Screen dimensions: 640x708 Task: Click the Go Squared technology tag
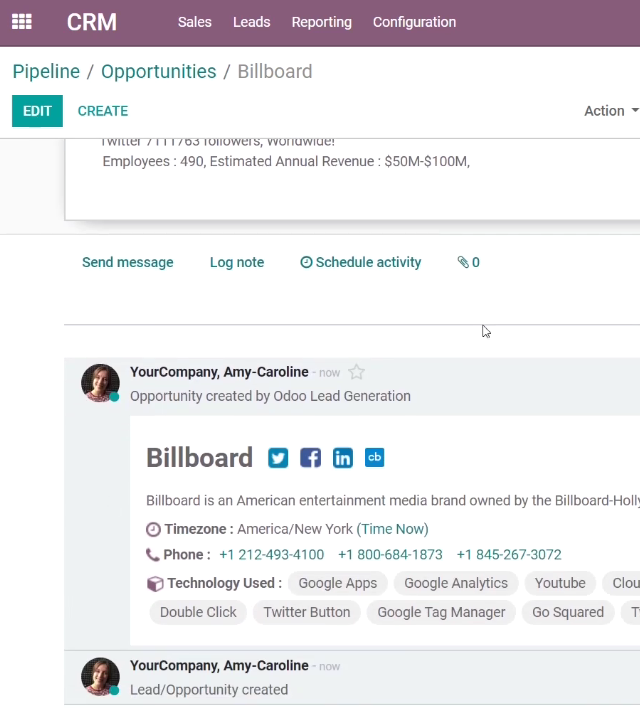pos(568,612)
